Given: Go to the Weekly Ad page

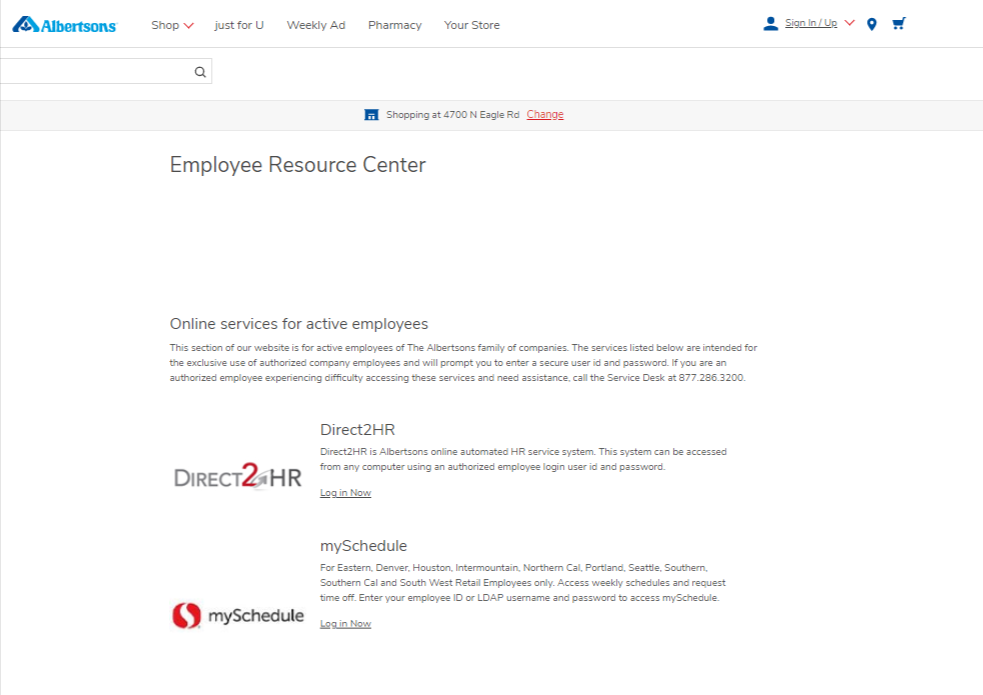Looking at the screenshot, I should 316,25.
